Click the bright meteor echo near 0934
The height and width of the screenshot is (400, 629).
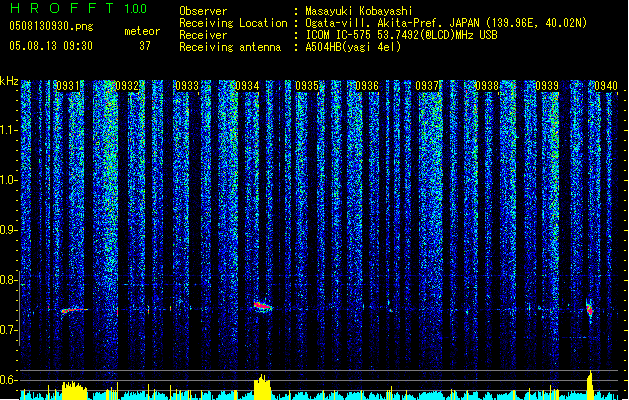(263, 307)
